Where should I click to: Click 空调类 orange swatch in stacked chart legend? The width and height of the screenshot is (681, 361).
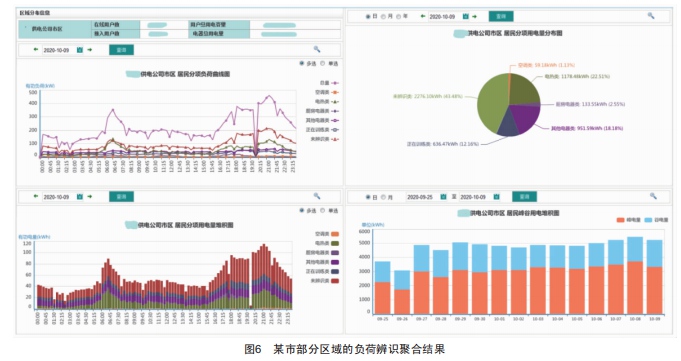[335, 234]
